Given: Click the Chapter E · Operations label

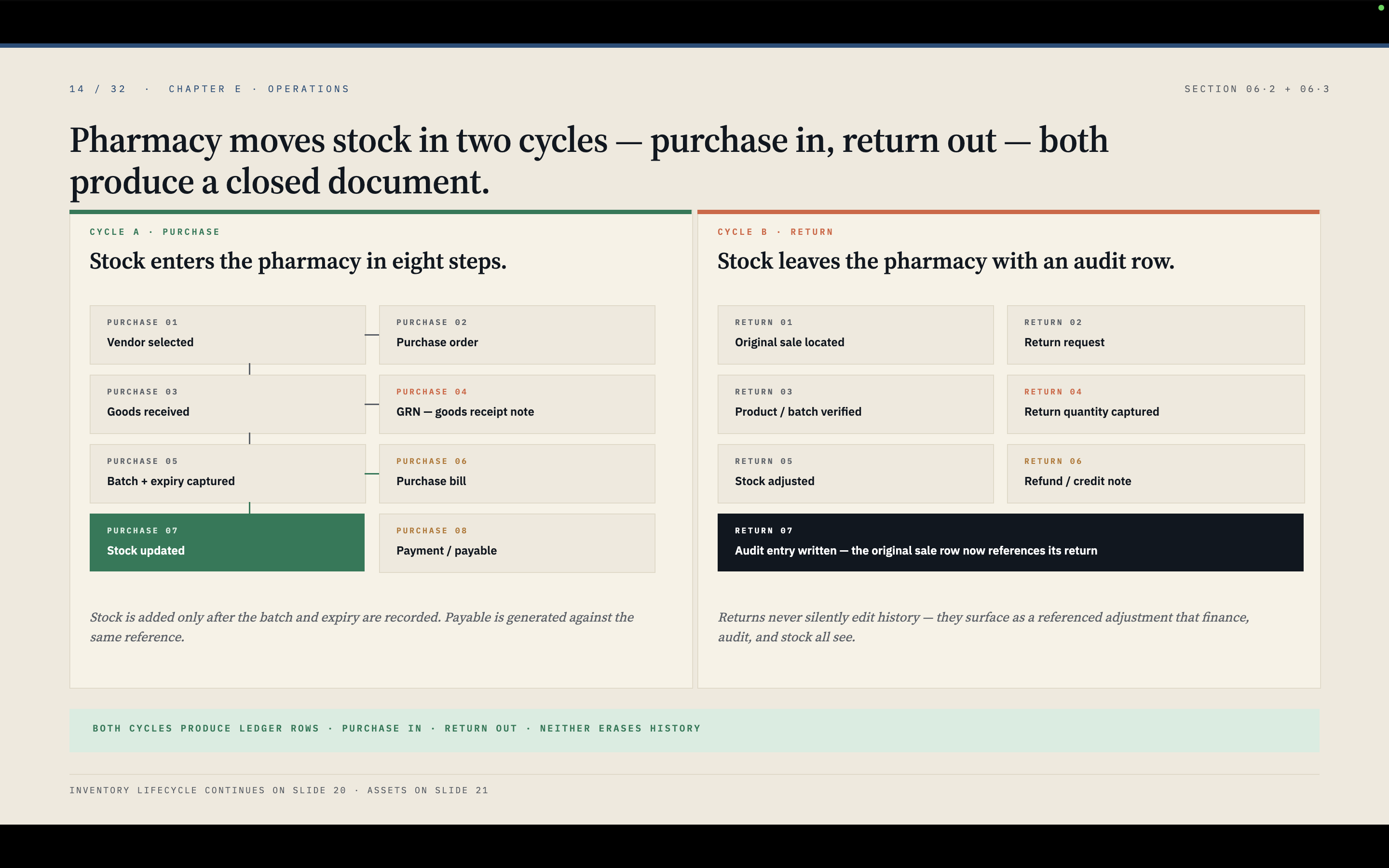Looking at the screenshot, I should tap(259, 89).
